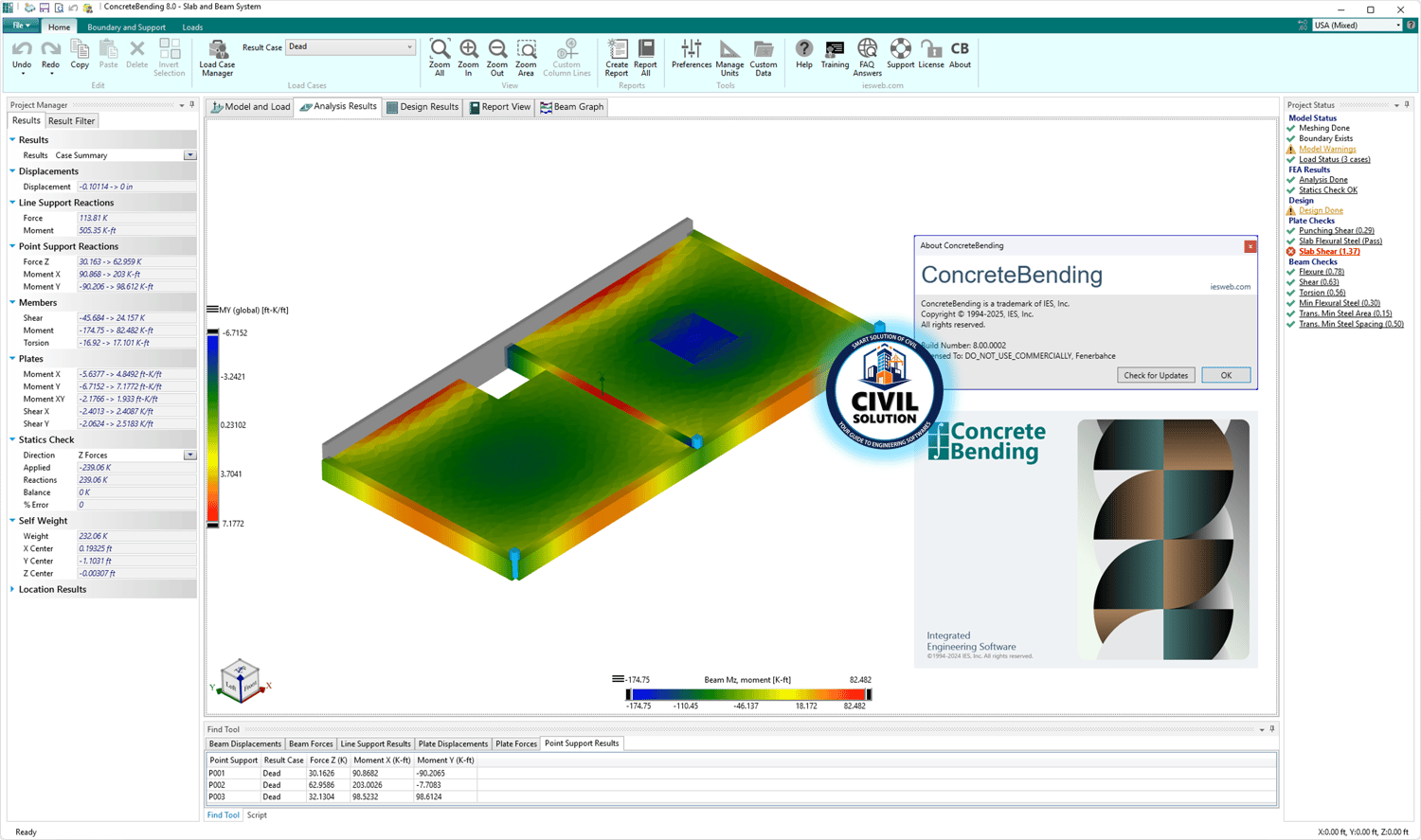Viewport: 1421px width, 840px height.
Task: Open the Beam Graph tab
Action: tap(571, 107)
